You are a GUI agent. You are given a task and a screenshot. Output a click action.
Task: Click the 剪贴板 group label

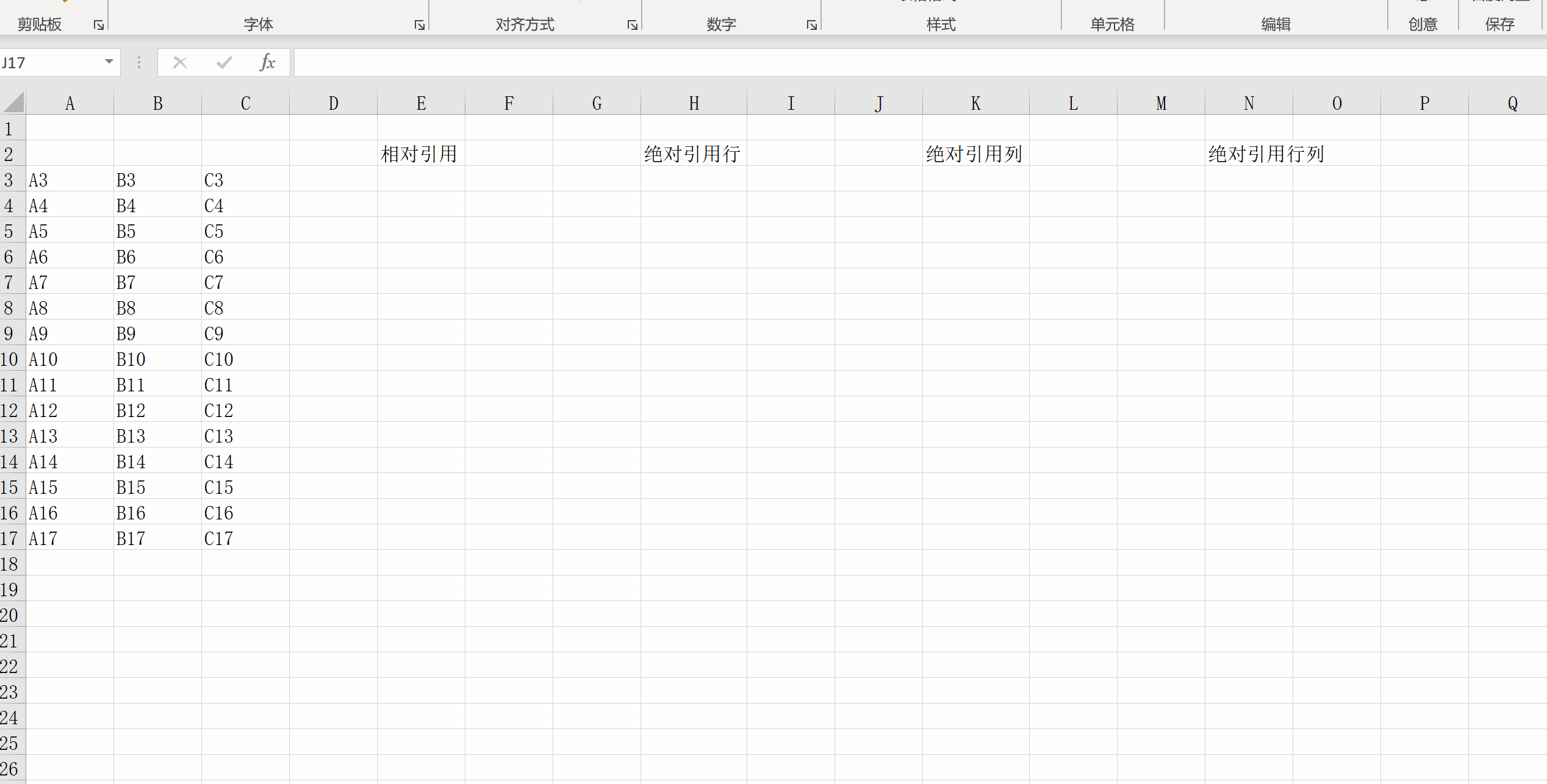point(40,24)
